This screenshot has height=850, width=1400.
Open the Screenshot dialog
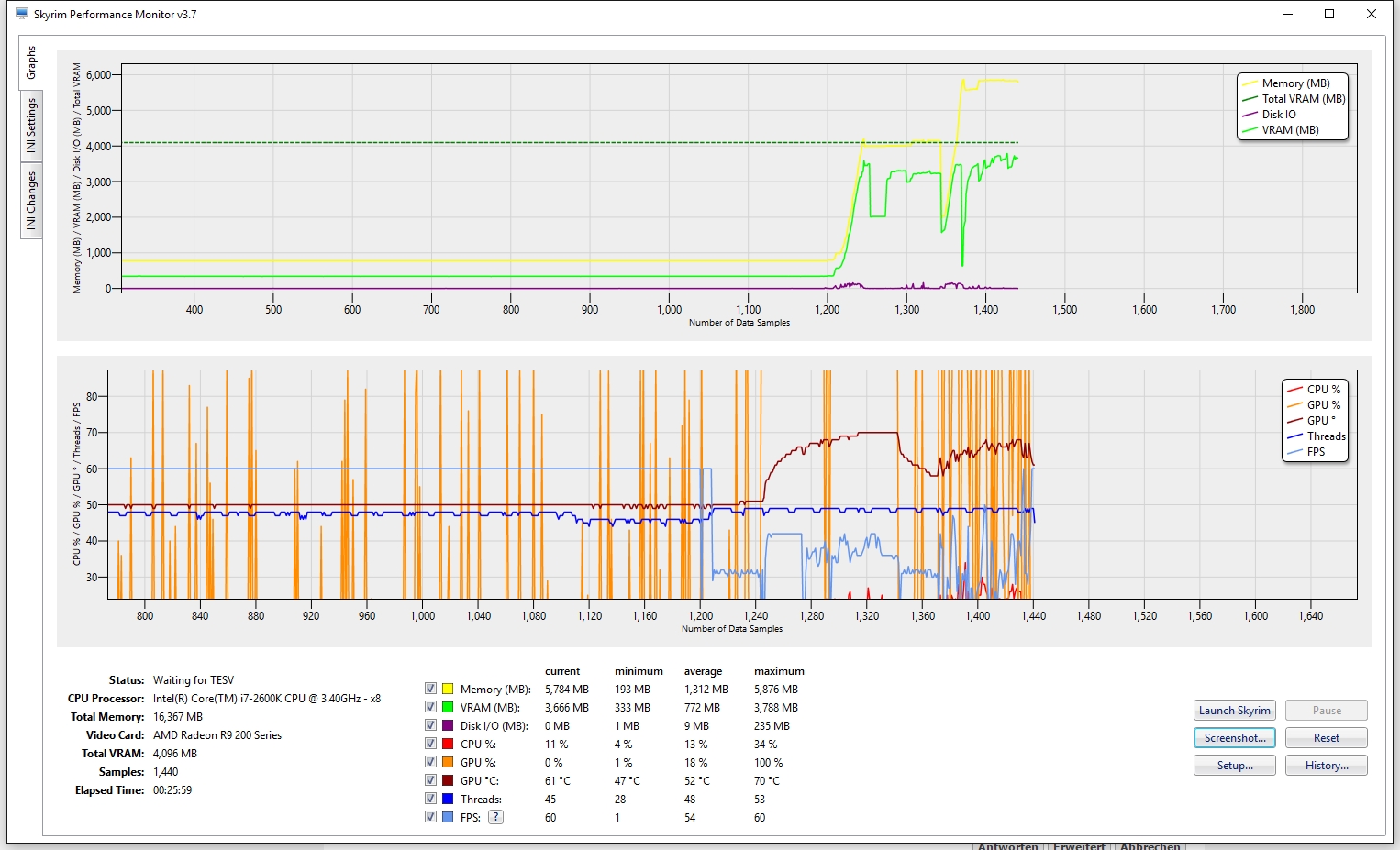point(1234,738)
